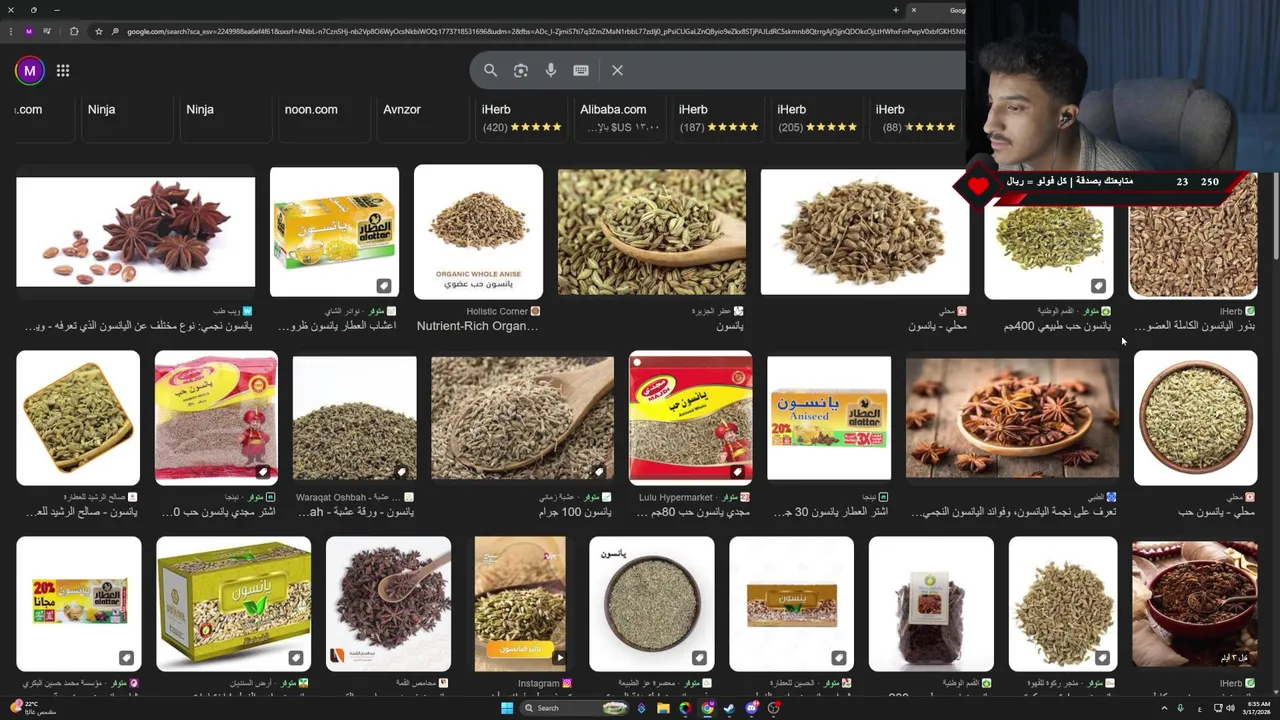Open star anise on wooden plate image

(1012, 417)
